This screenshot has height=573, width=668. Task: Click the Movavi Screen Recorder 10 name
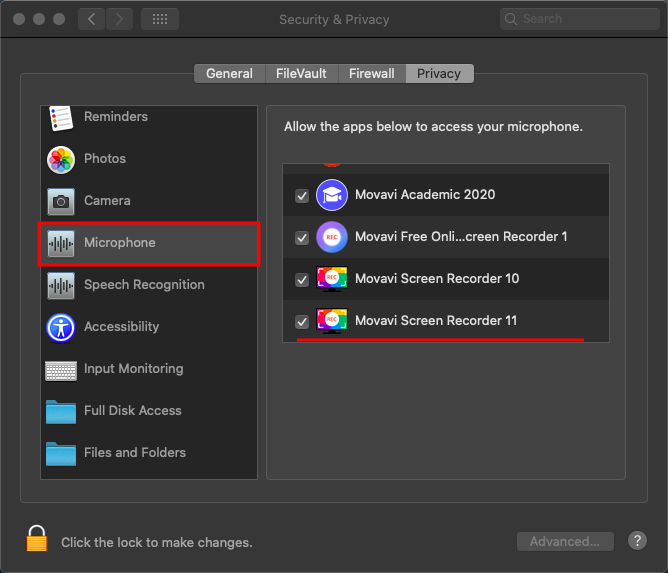tap(437, 279)
